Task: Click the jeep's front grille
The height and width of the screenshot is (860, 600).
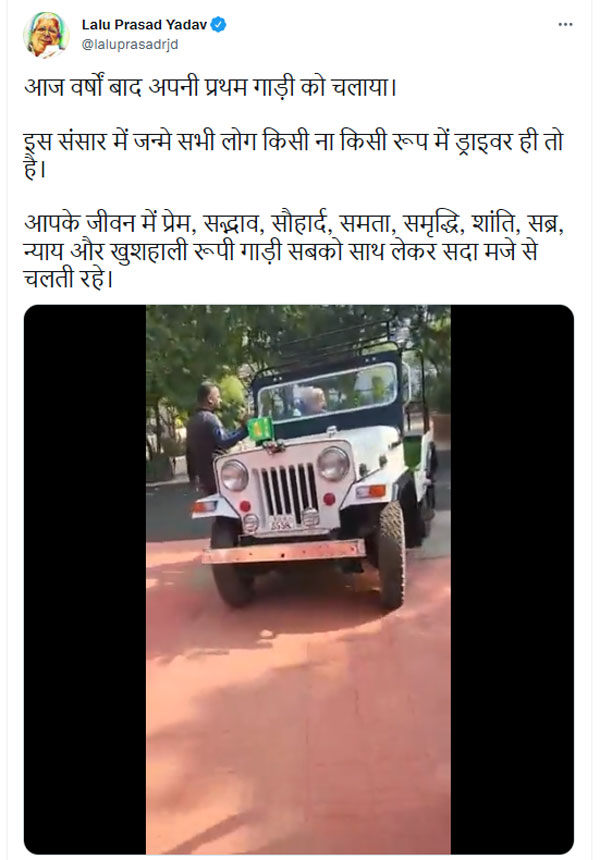Action: click(288, 491)
